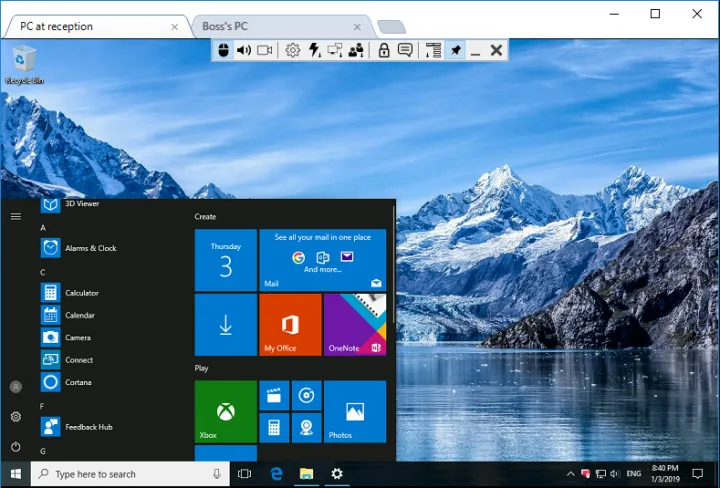Viewport: 720px width, 488px height.
Task: Open remote session settings gear
Action: tap(292, 50)
